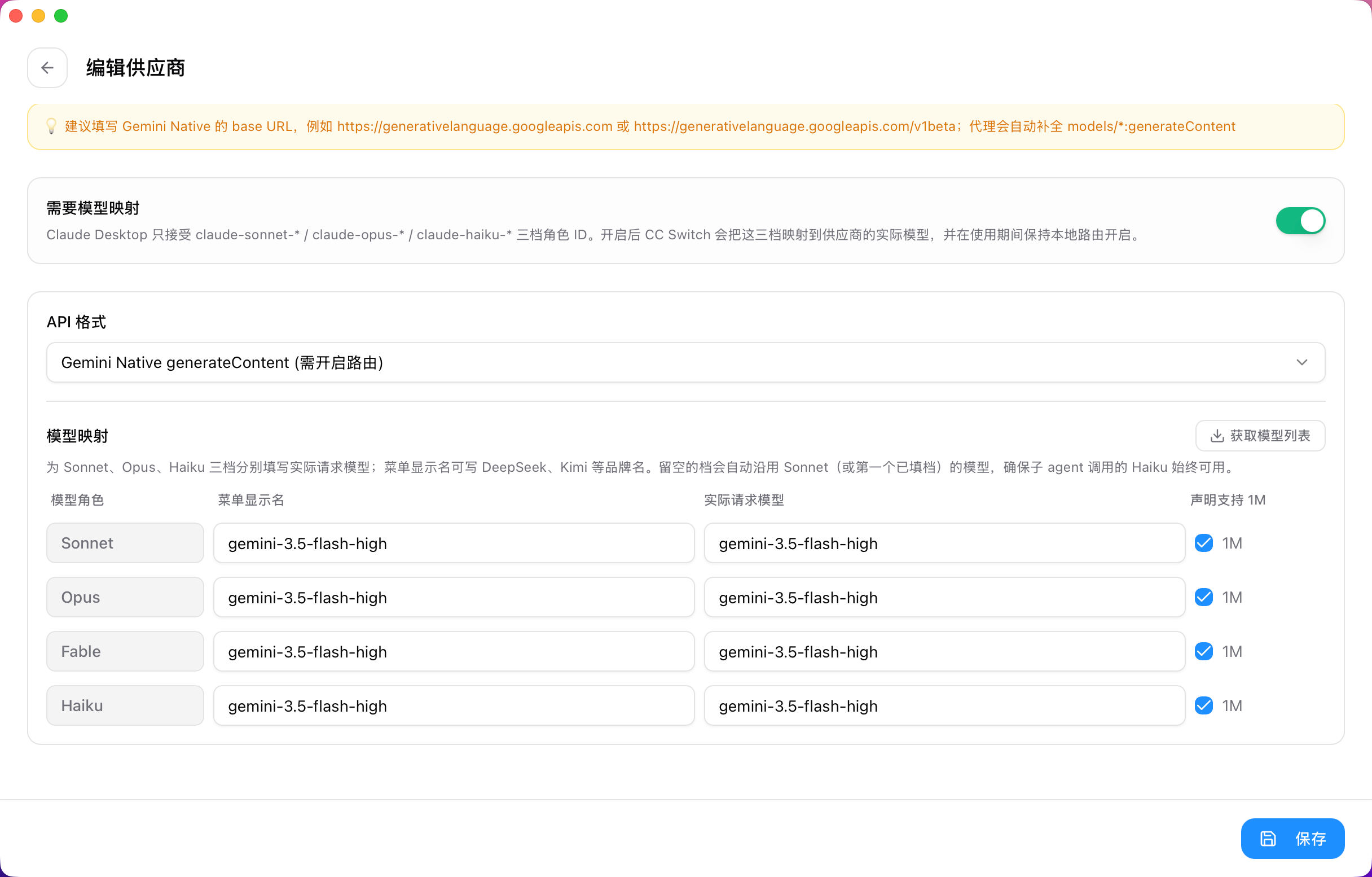
Task: Click the 声明支持 1M column header
Action: (x=1227, y=500)
